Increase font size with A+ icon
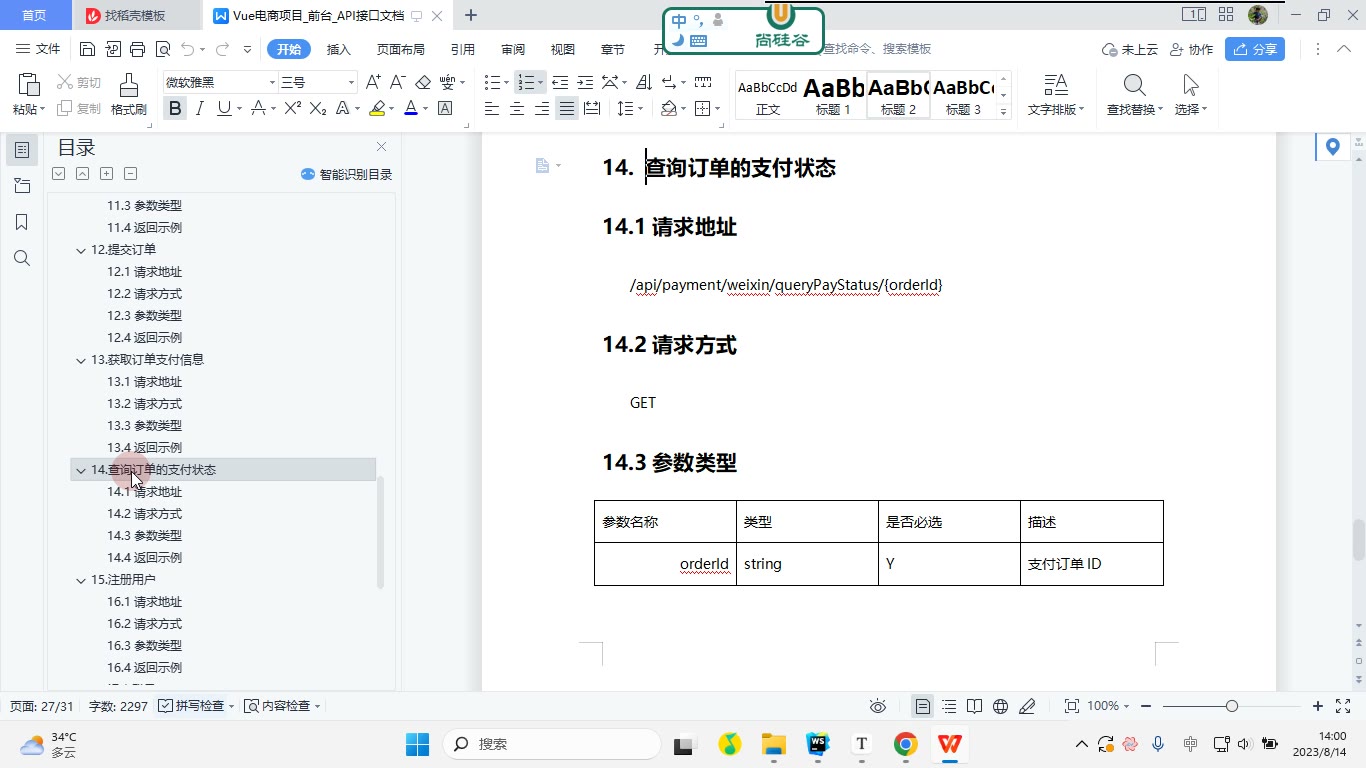 [373, 82]
